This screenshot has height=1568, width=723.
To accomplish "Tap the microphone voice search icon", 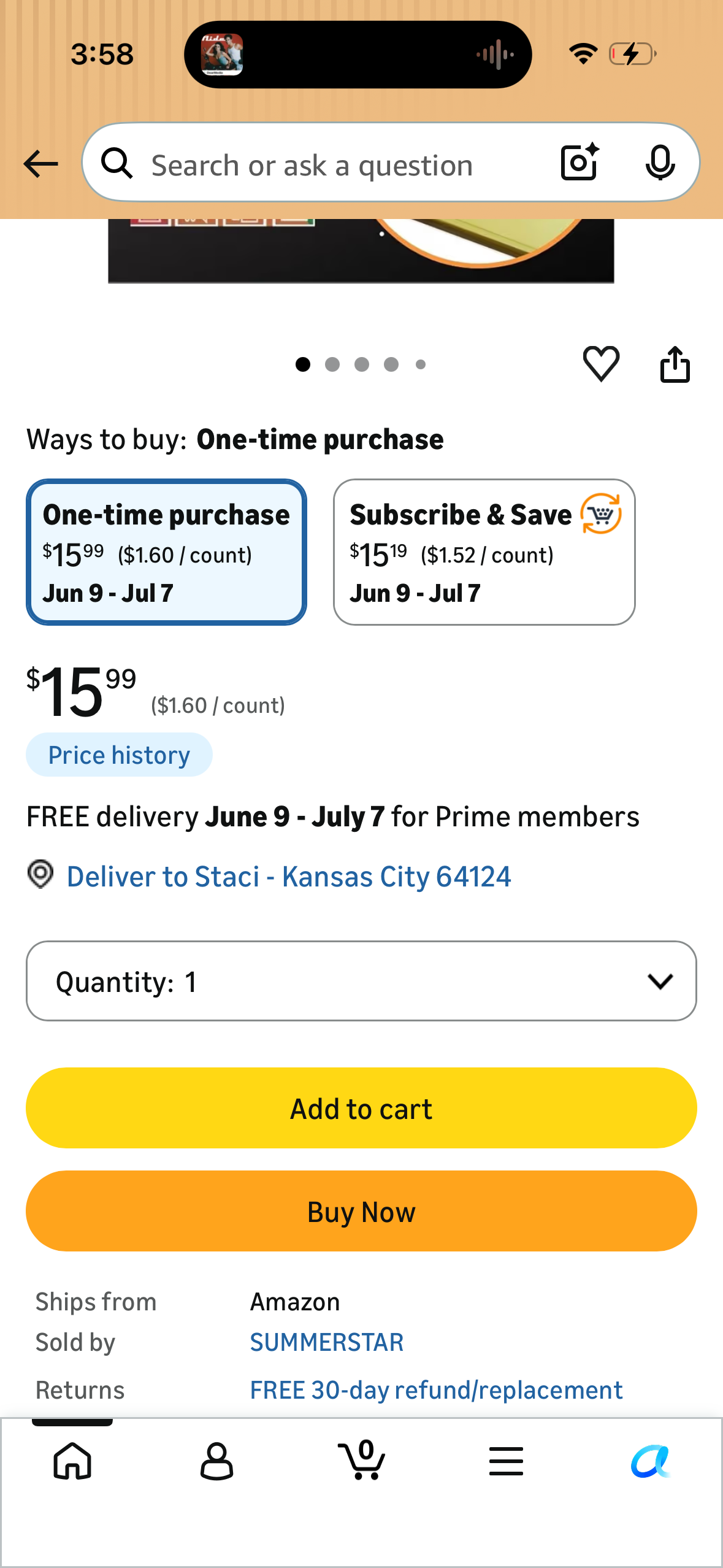I will point(660,163).
